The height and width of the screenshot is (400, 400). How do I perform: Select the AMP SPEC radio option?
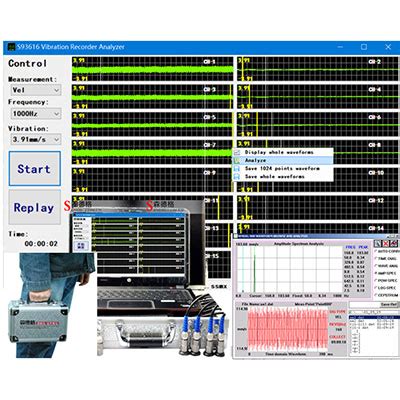click(x=386, y=273)
